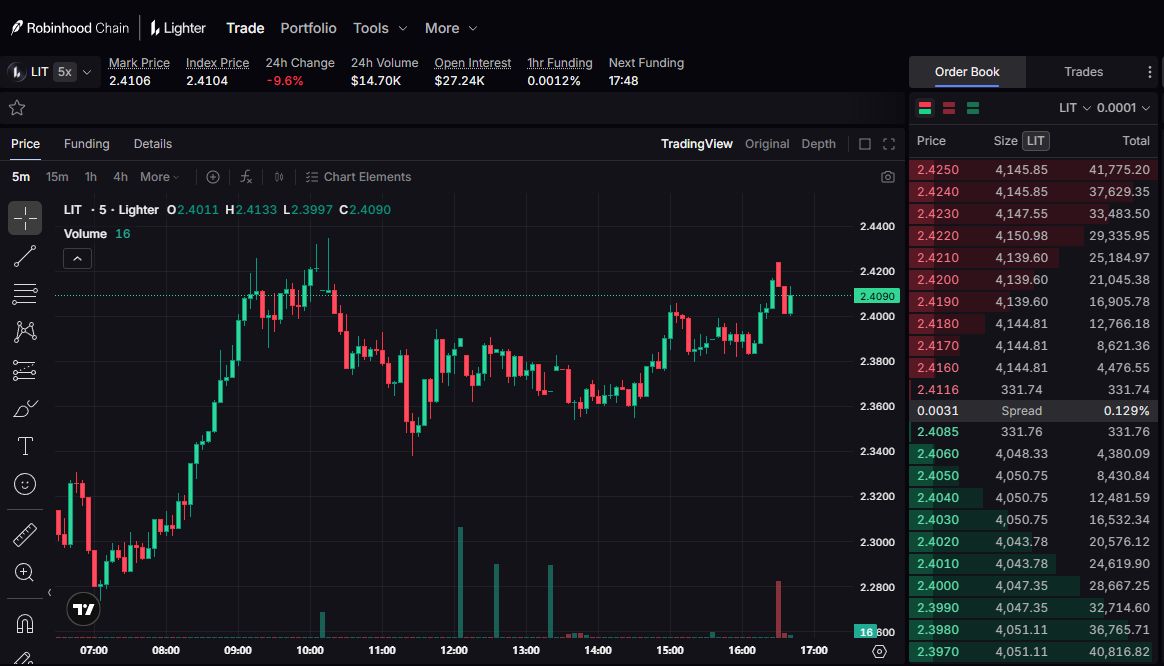The height and width of the screenshot is (666, 1164).
Task: Open the Robinhood Chain home logo
Action: pyautogui.click(x=70, y=28)
